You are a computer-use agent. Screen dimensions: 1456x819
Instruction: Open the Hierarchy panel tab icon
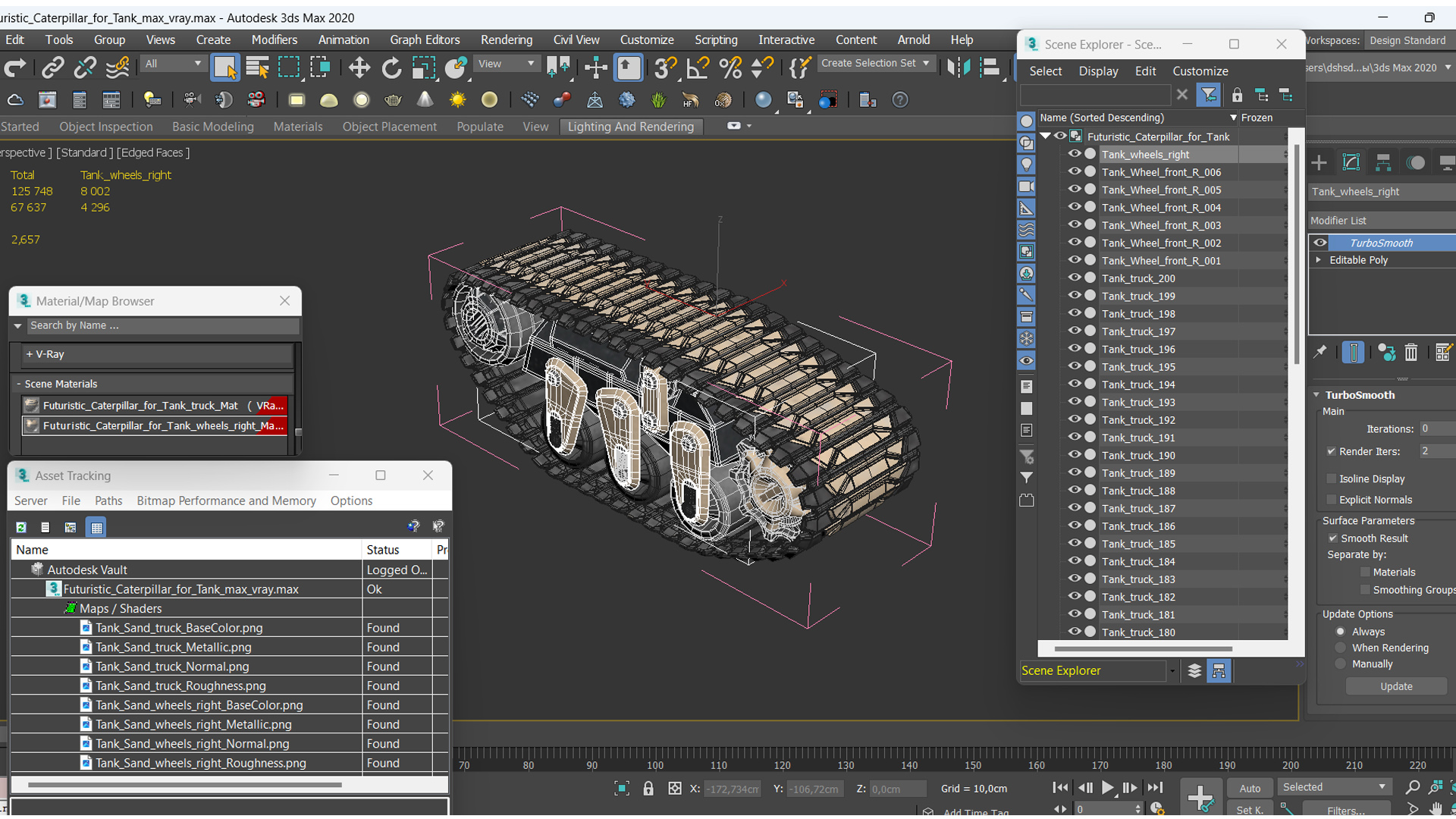[1383, 162]
